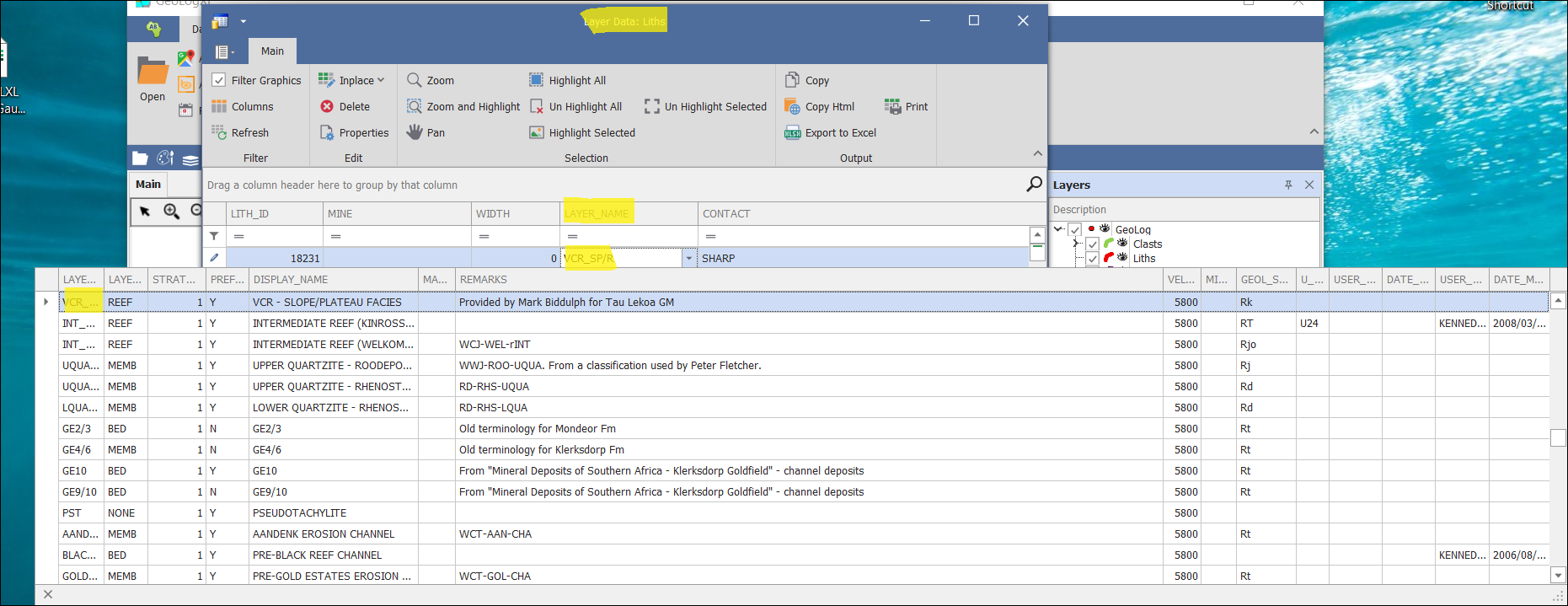
Task: Hide the Liths layer via eye icon
Action: point(1122,258)
